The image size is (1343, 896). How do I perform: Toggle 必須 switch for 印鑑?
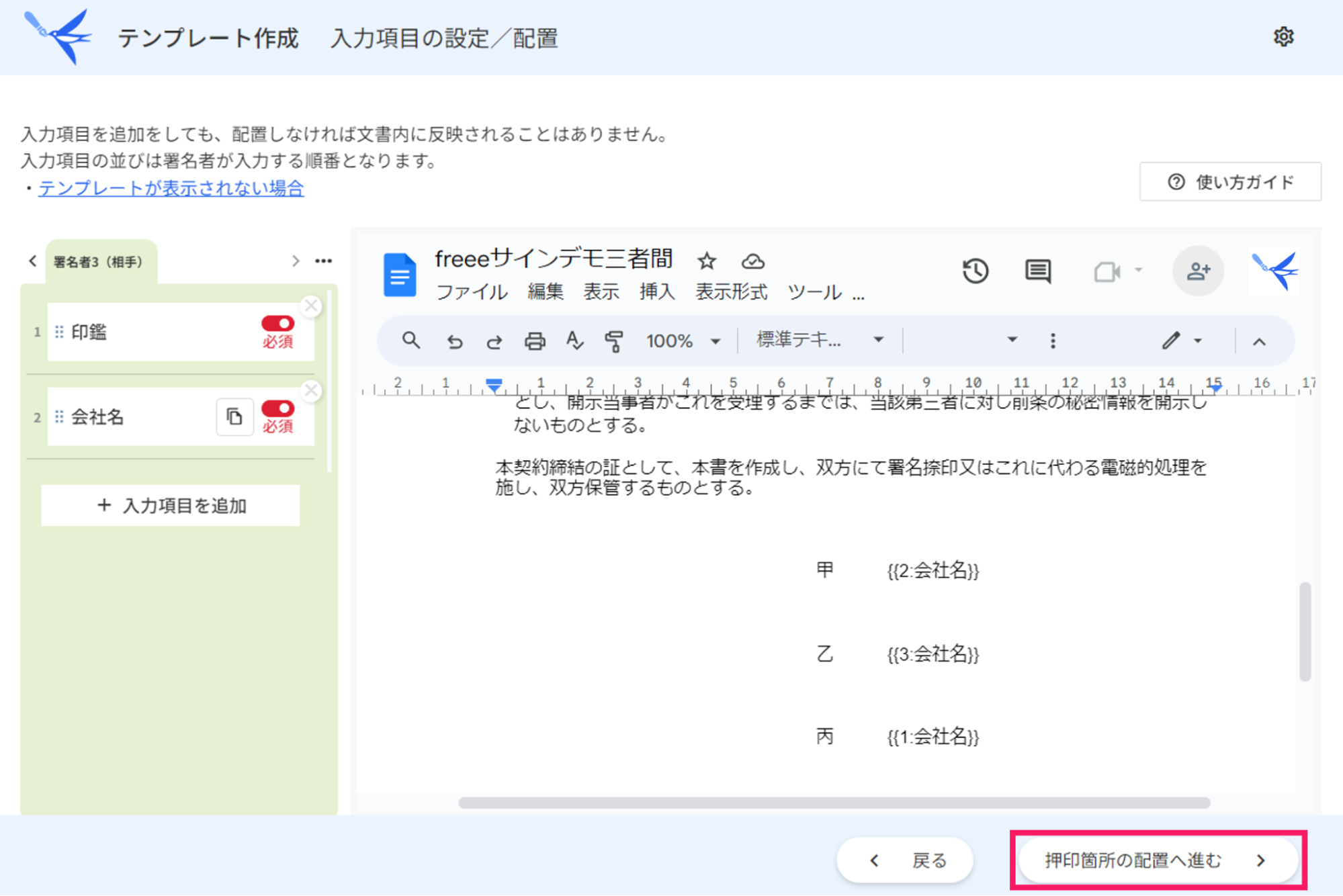pyautogui.click(x=278, y=324)
